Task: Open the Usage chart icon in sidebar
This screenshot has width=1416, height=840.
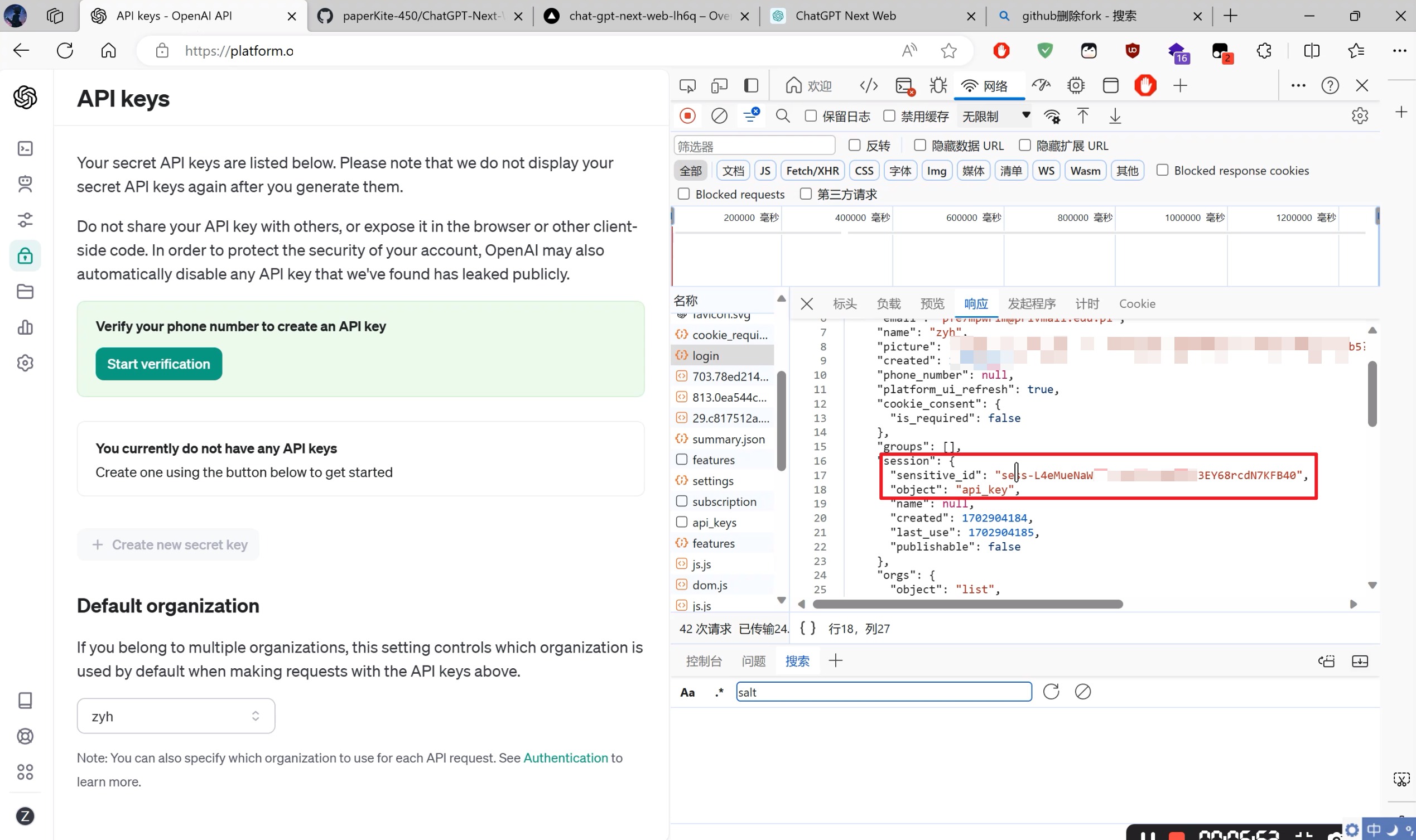Action: point(25,327)
